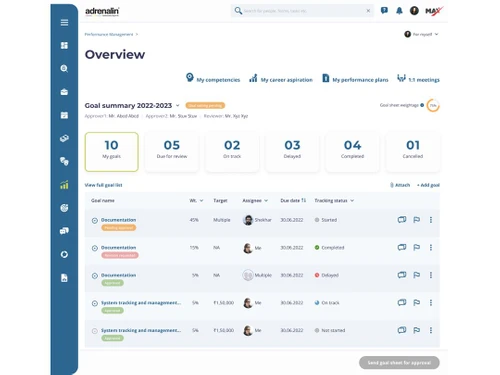Image resolution: width=500 pixels, height=375 pixels.
Task: Open the dashboard icon in sidebar
Action: 64,45
